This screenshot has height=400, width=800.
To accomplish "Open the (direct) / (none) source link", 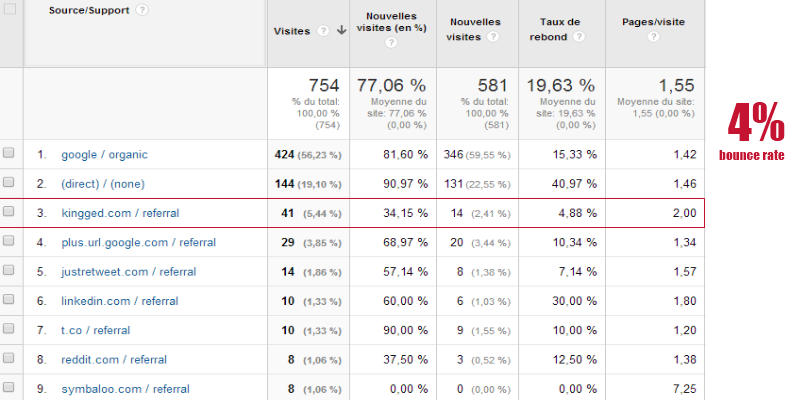I will point(103,184).
